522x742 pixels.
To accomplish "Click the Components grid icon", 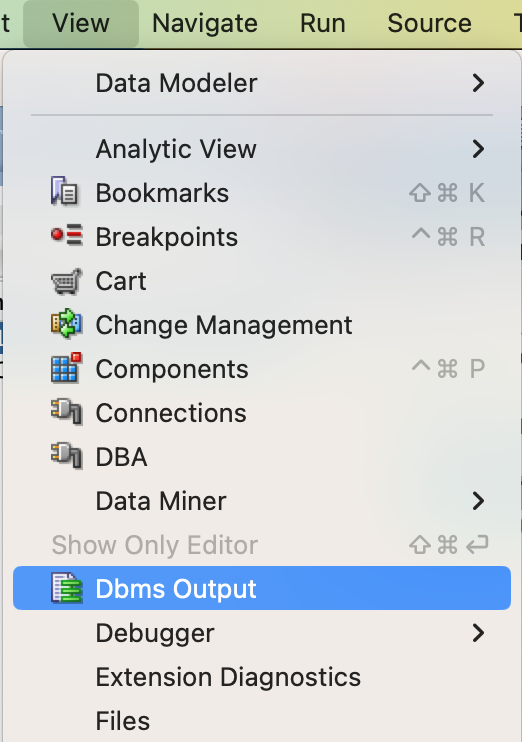I will pos(66,367).
